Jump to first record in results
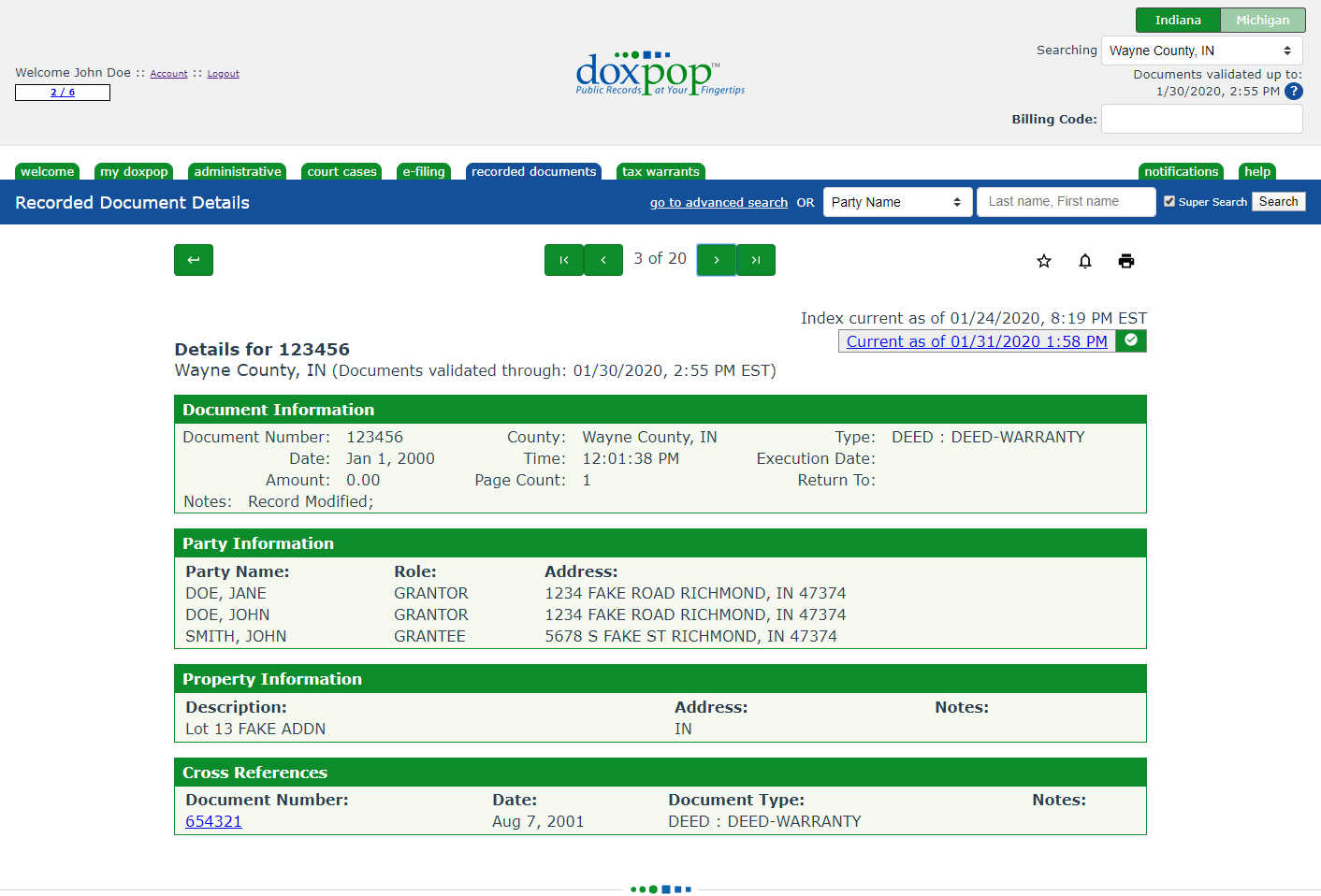The height and width of the screenshot is (896, 1321). pos(564,260)
